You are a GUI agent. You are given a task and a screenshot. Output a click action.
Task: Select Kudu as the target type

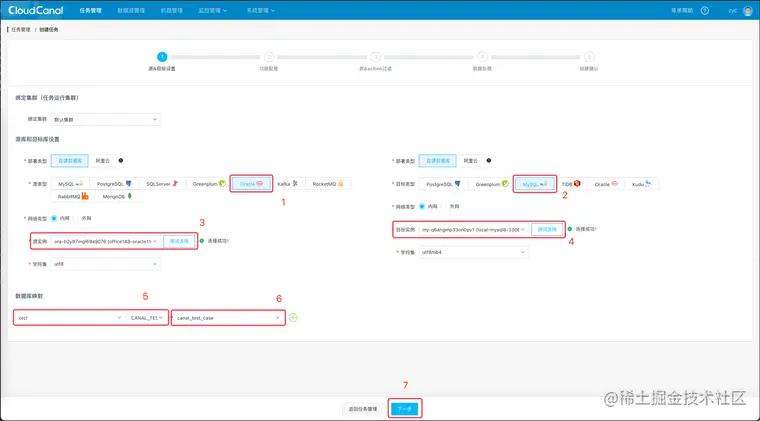click(641, 184)
